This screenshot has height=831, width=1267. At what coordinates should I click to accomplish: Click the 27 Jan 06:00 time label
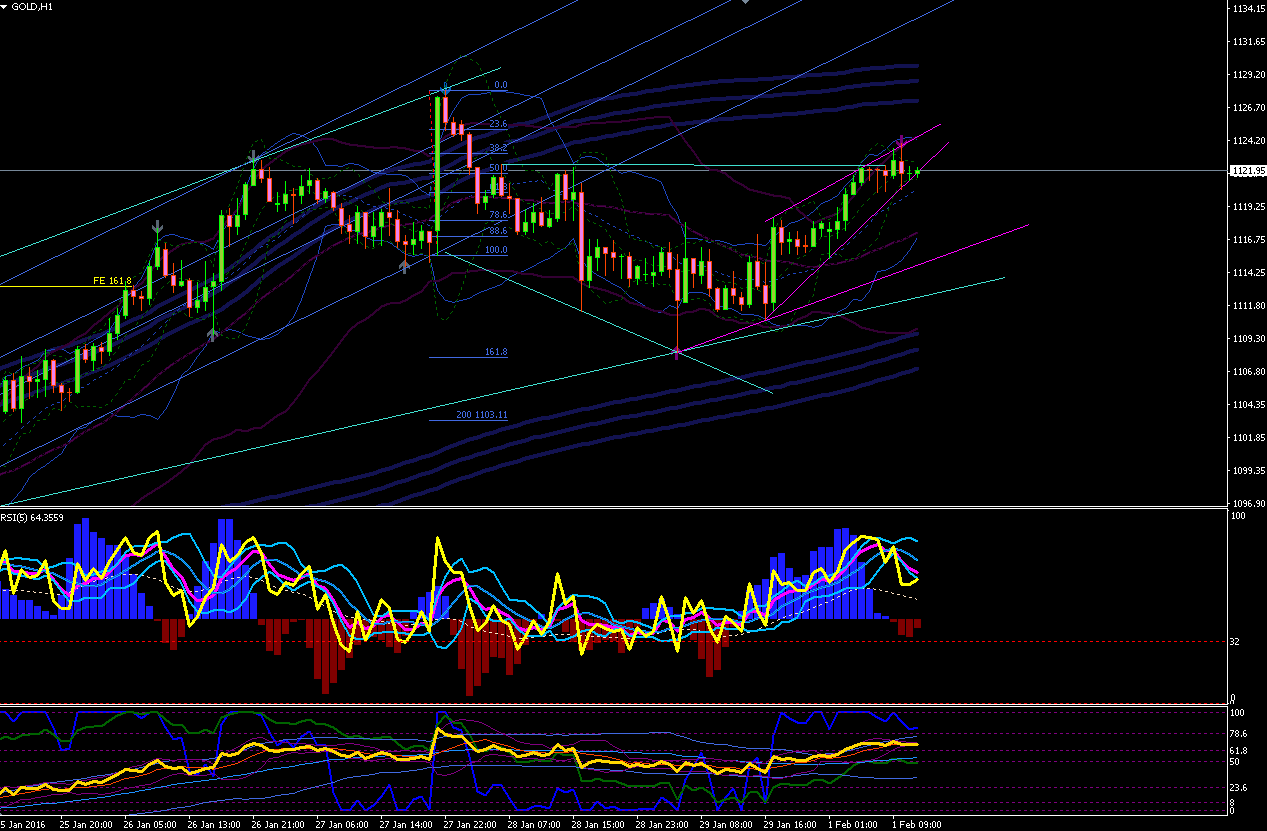point(342,825)
